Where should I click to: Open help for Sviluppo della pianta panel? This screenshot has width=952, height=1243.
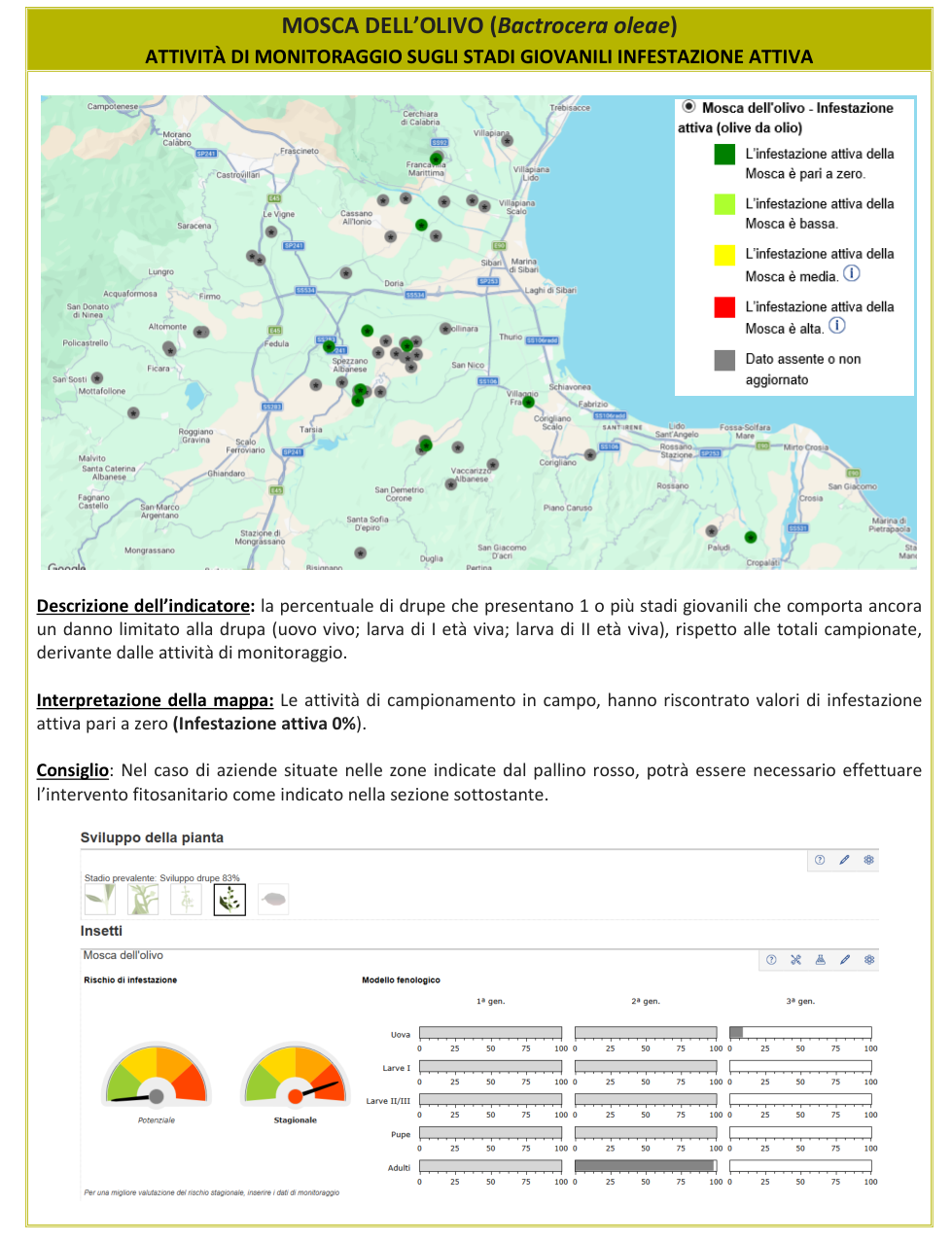click(820, 860)
